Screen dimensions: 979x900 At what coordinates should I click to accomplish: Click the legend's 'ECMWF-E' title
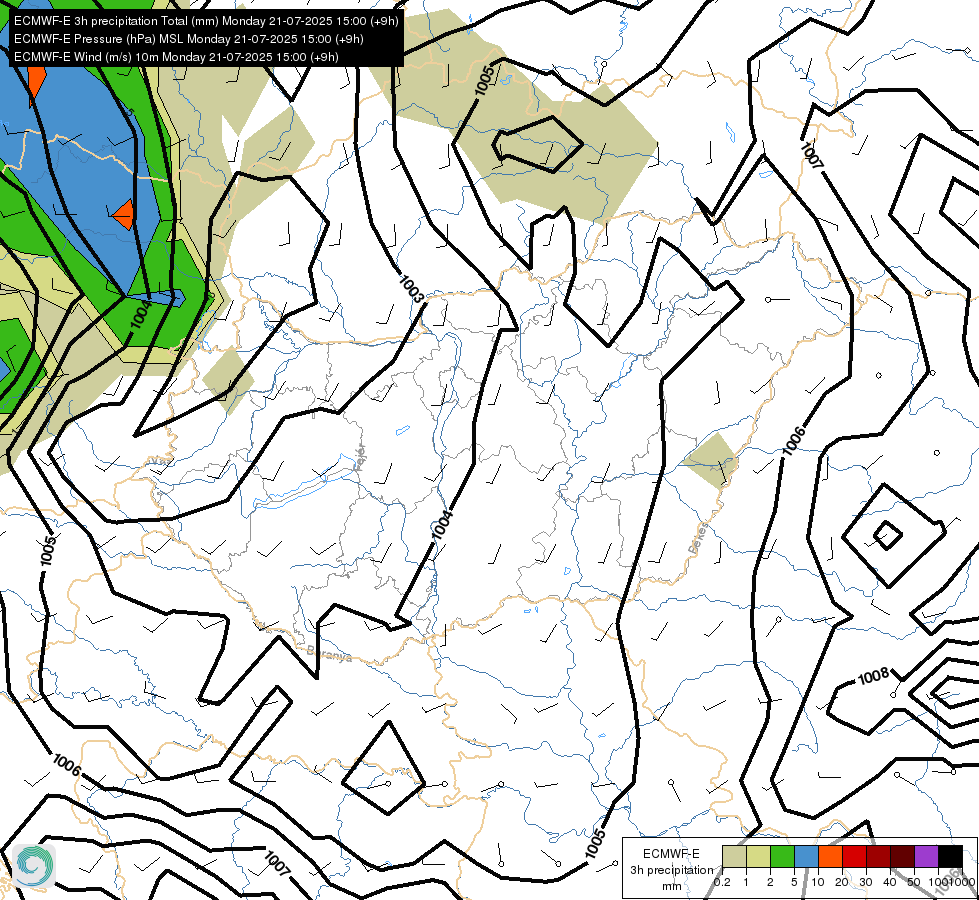671,853
